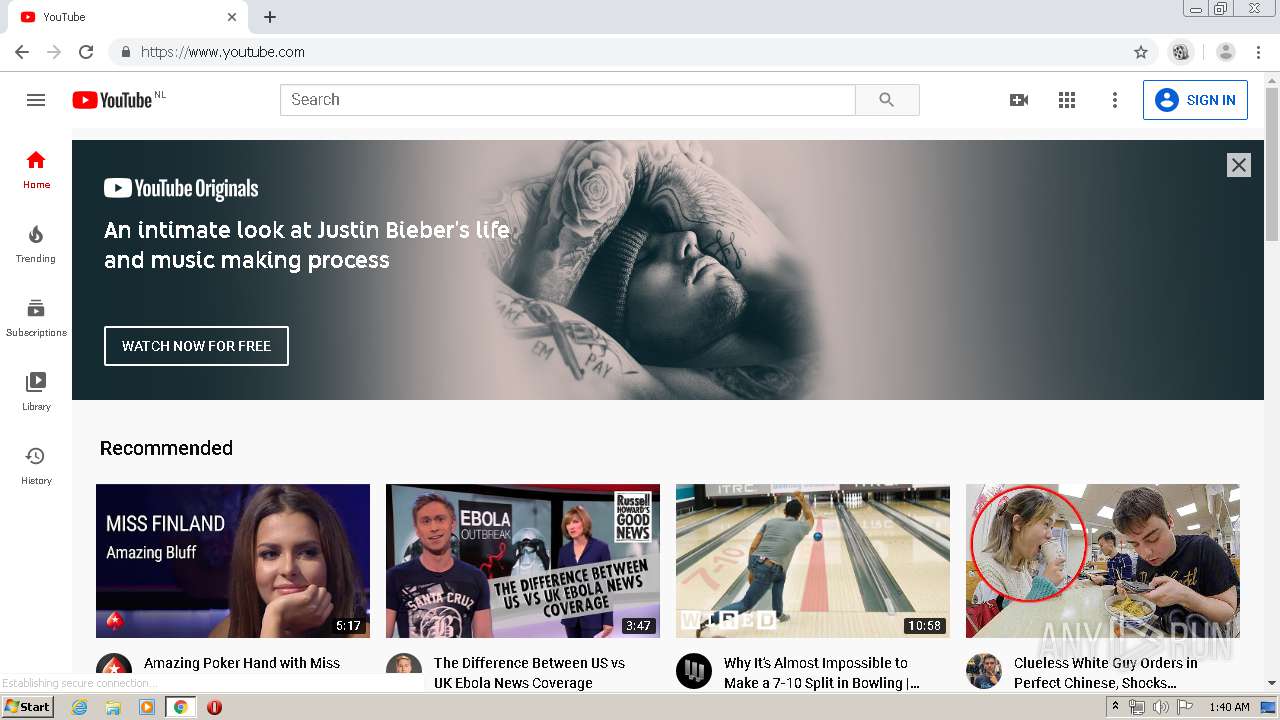The width and height of the screenshot is (1280, 720).
Task: Open the YouTube apps grid
Action: tap(1067, 100)
